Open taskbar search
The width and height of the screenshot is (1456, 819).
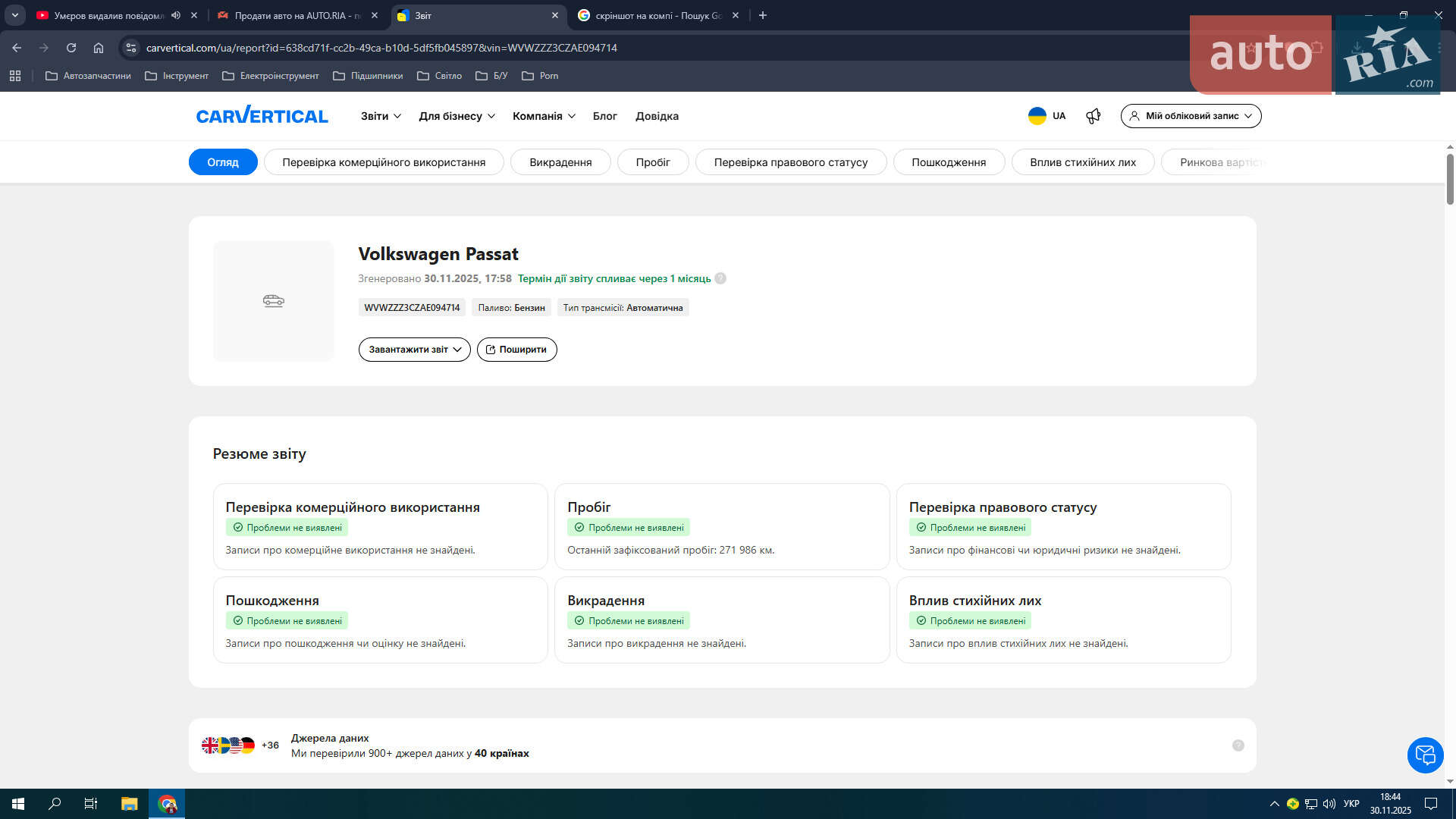55,804
